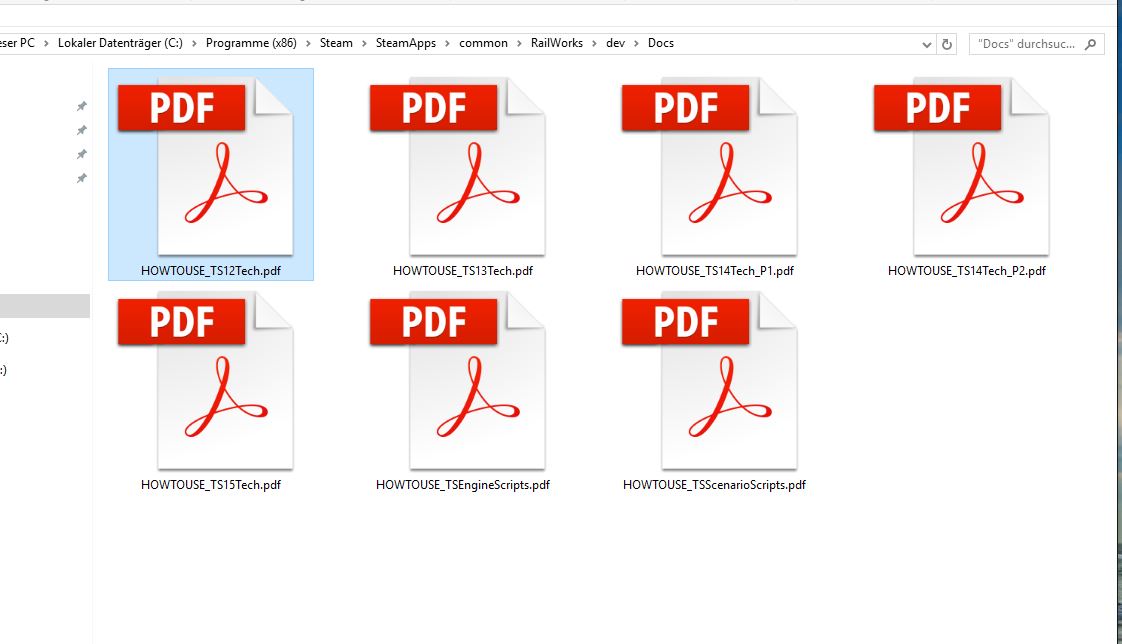Image resolution: width=1122 pixels, height=644 pixels.
Task: Expand chevron after RailWorks breadcrumb
Action: [x=595, y=43]
